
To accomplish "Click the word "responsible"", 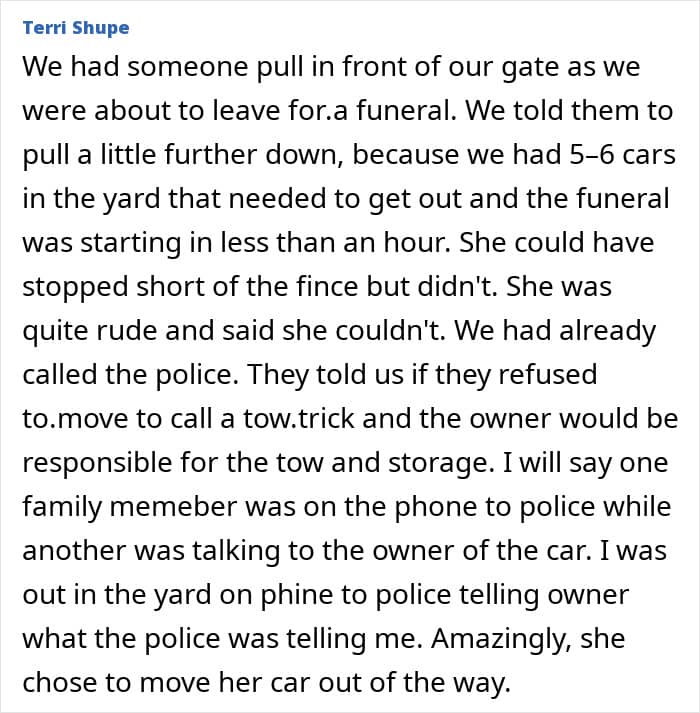I will [97, 463].
